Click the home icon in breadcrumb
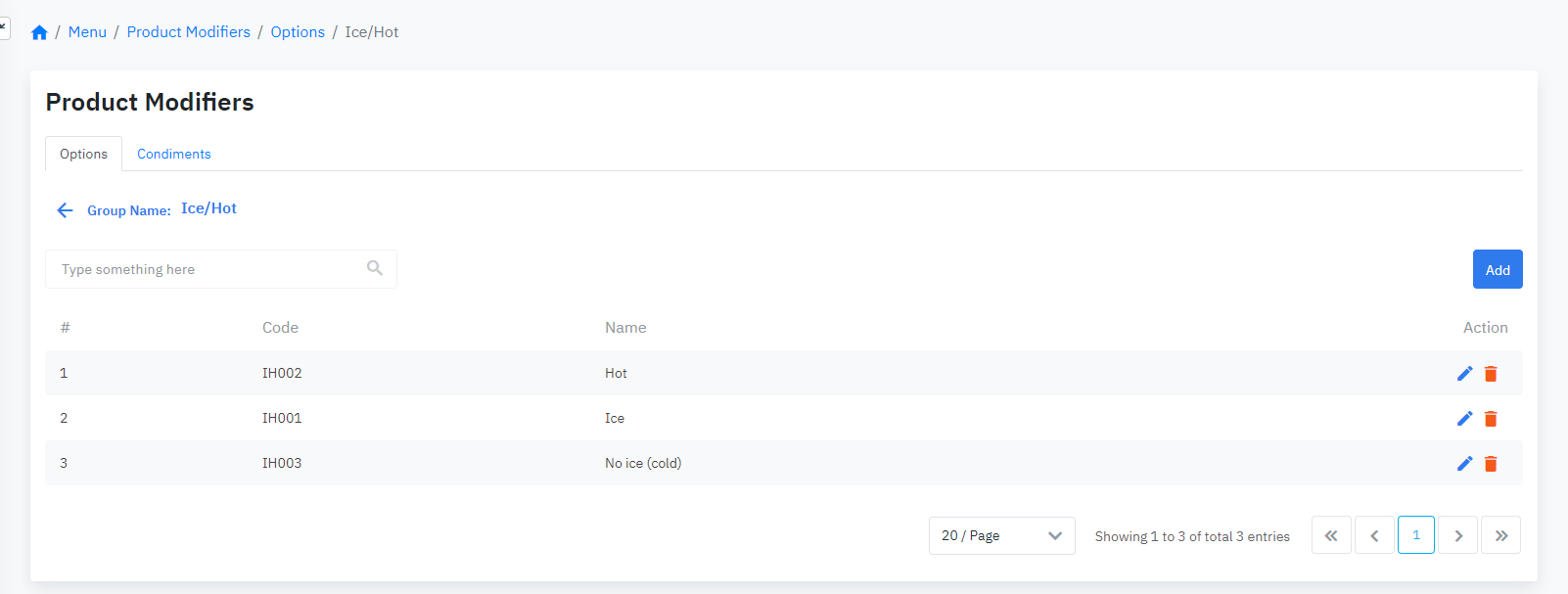The width and height of the screenshot is (1568, 594). (39, 32)
